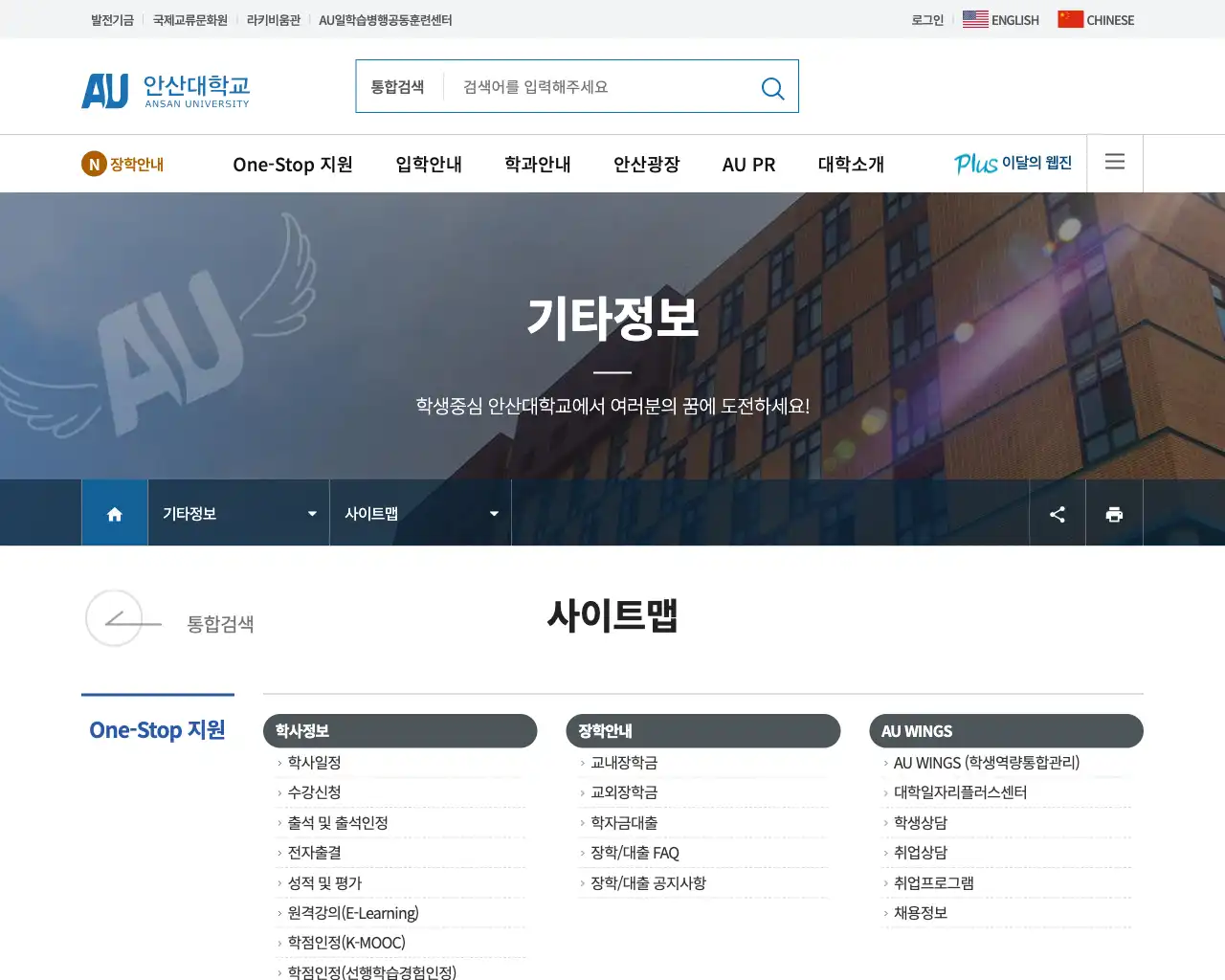Click the print icon on the breadcrumb bar
The width and height of the screenshot is (1225, 980).
click(1114, 513)
